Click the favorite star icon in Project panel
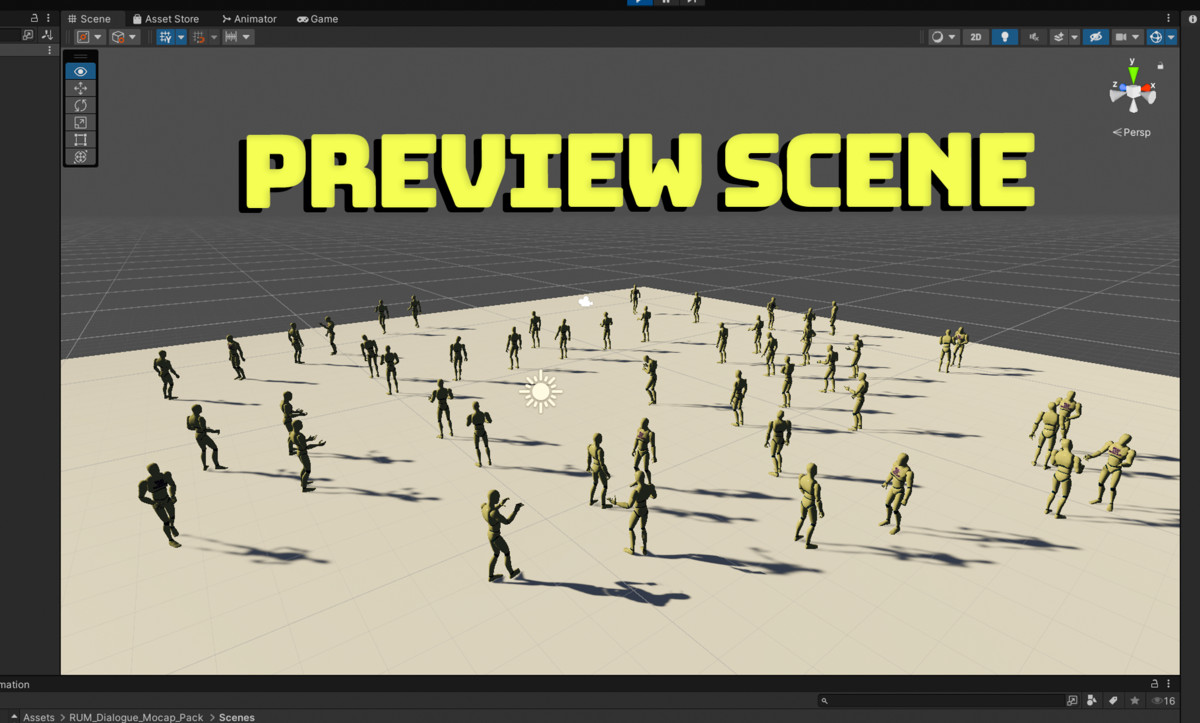This screenshot has height=723, width=1200. click(x=1134, y=701)
